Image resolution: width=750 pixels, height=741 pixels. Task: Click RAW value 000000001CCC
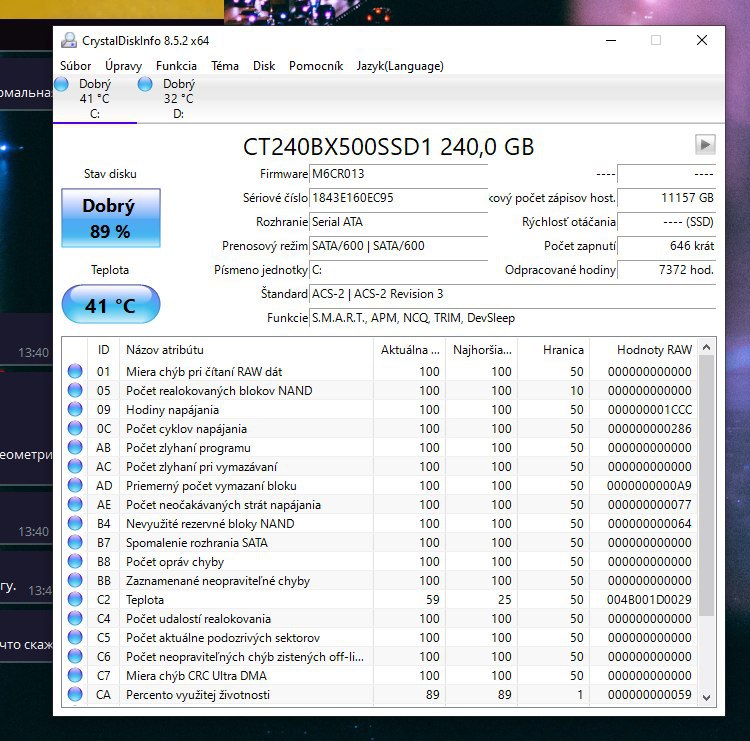click(650, 409)
